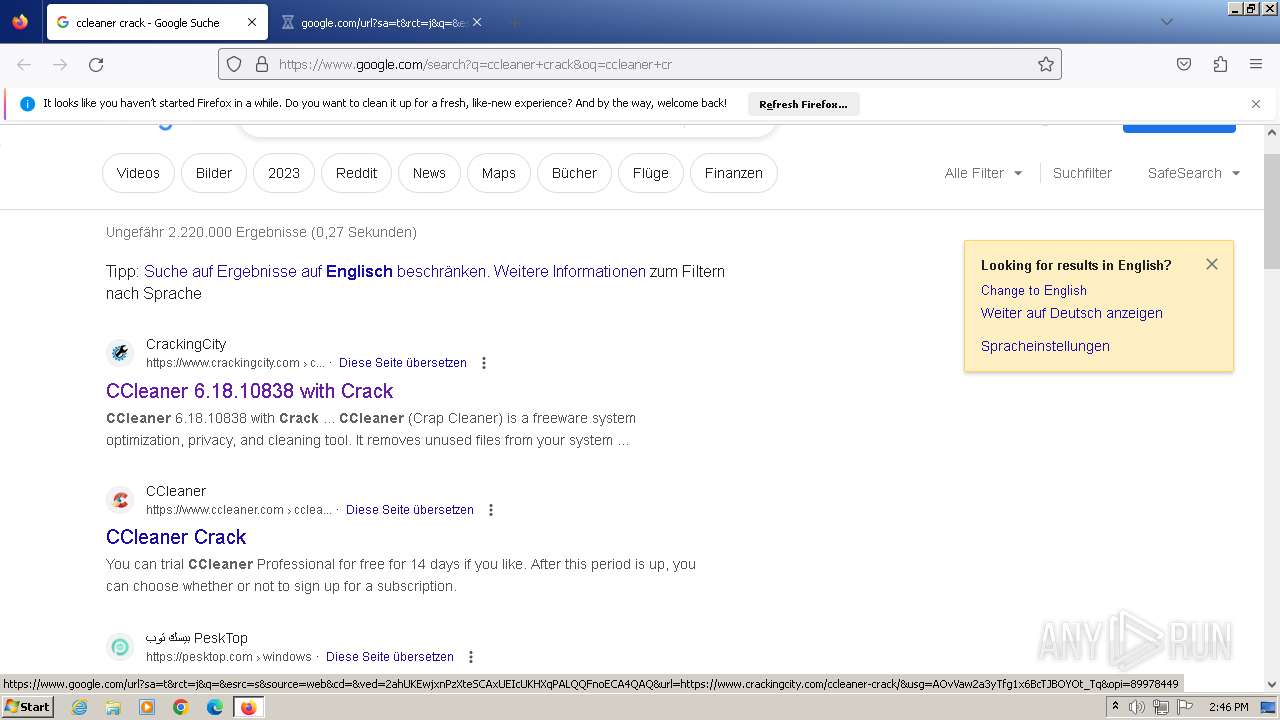Translate the pesktop.com result page
1280x720 pixels.
tap(390, 657)
